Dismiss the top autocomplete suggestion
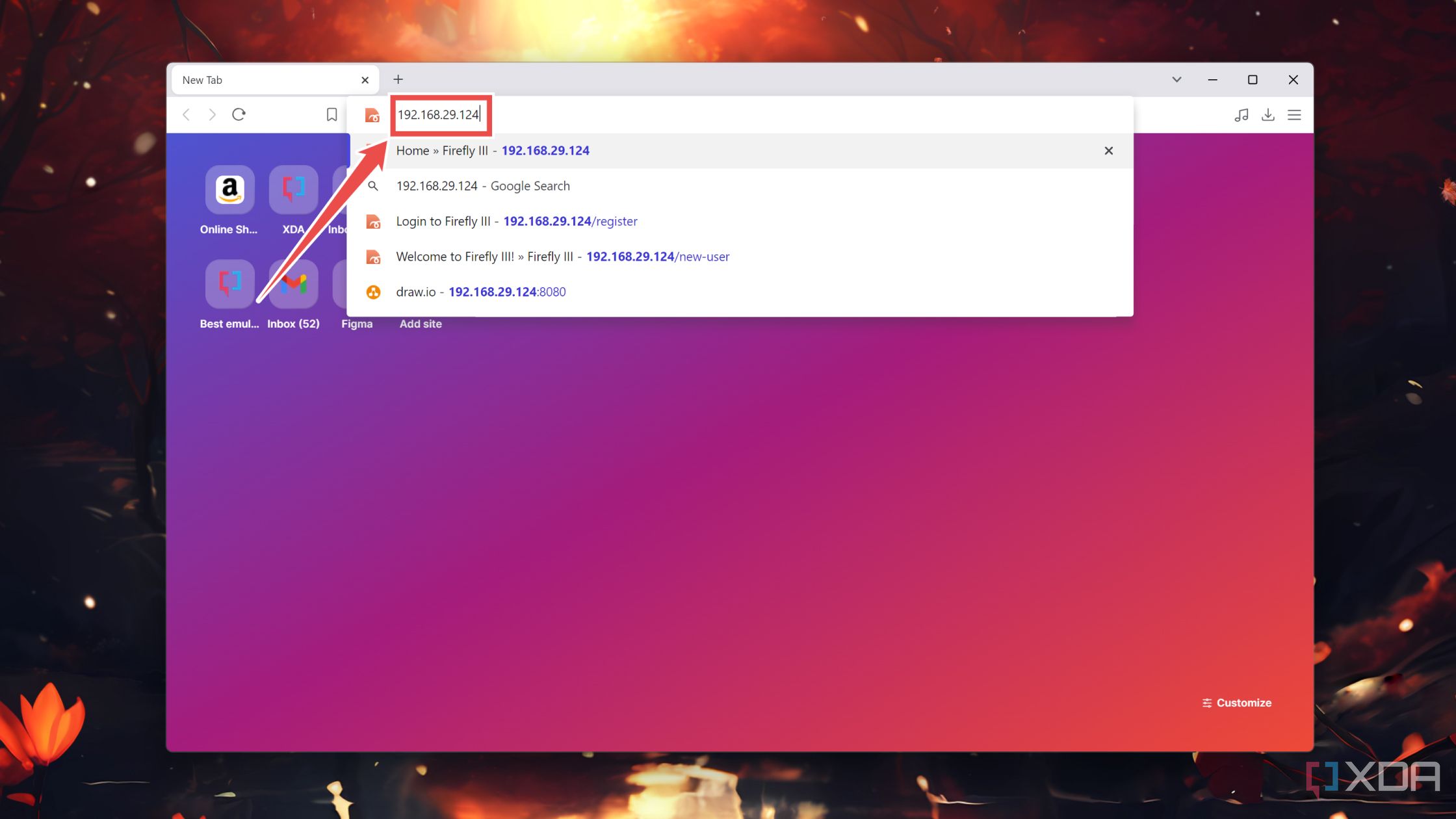The image size is (1456, 819). tap(1108, 150)
